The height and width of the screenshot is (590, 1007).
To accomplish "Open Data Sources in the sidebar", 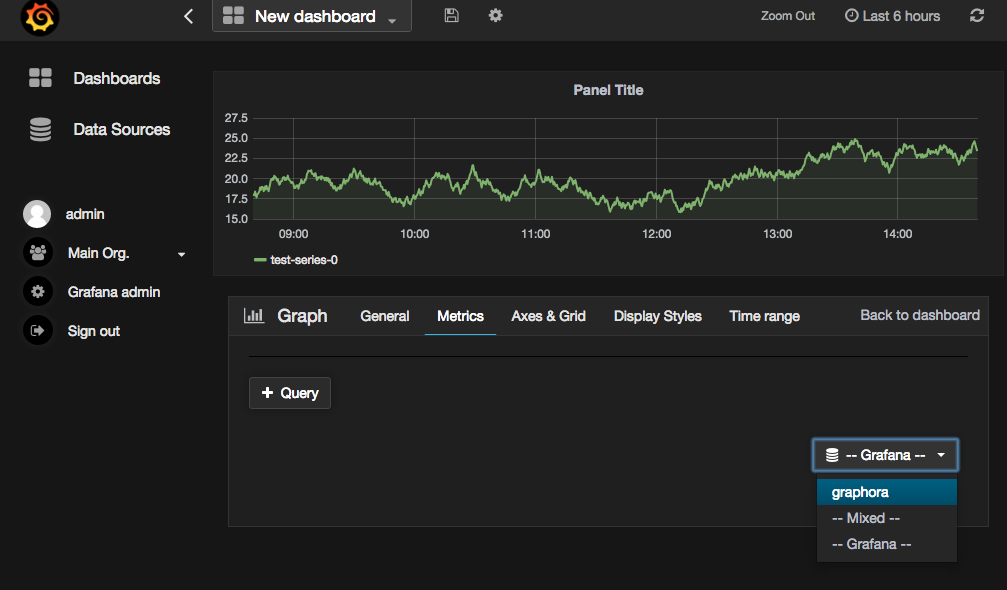I will coord(121,130).
